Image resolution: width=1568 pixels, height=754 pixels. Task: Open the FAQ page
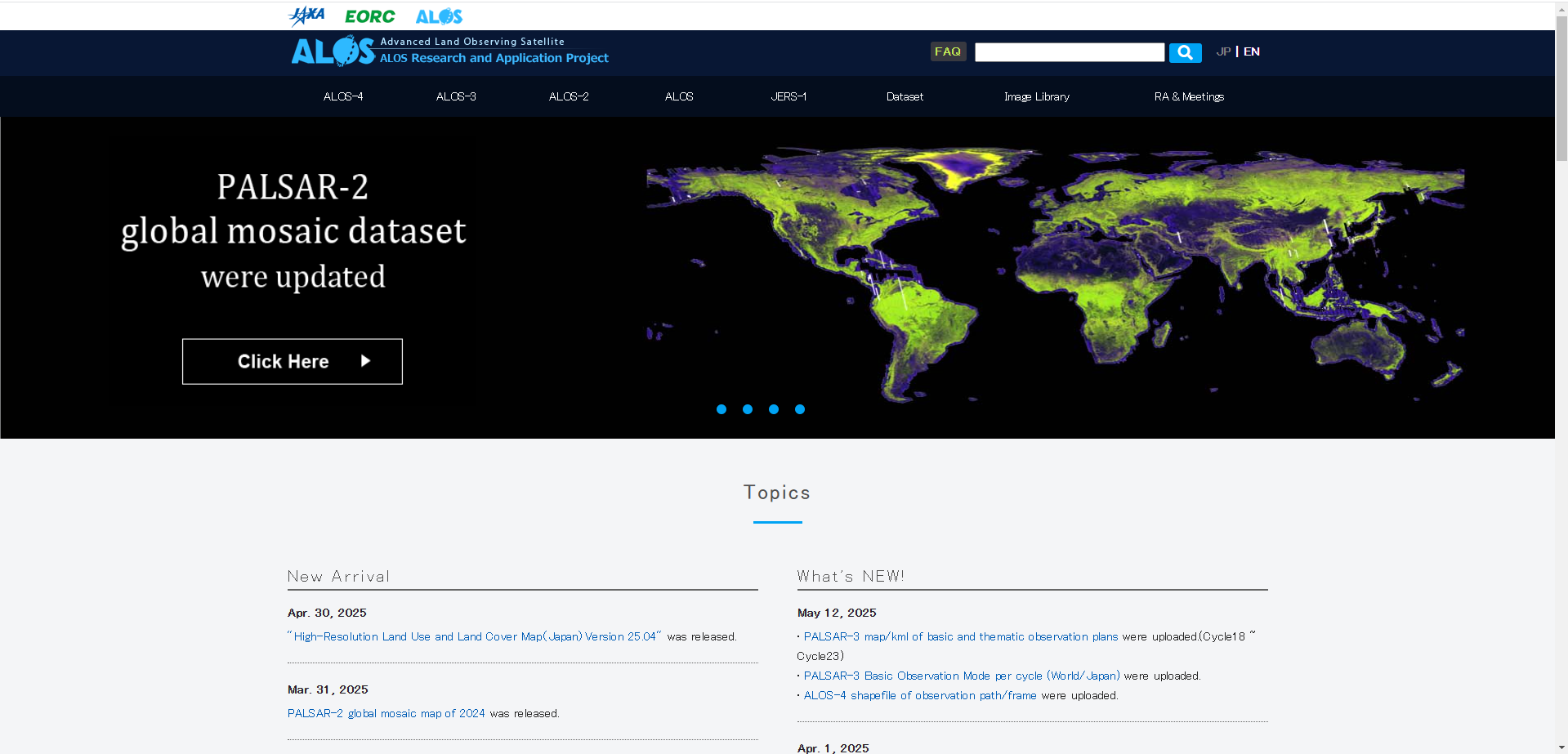[x=948, y=51]
